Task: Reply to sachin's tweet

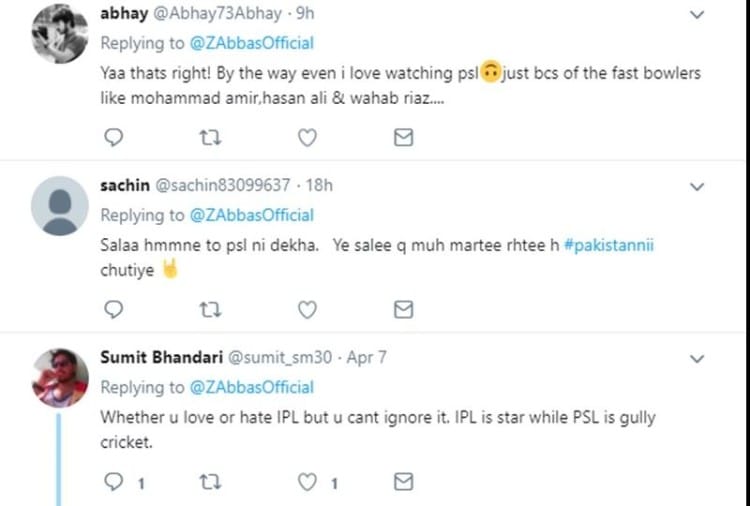Action: (113, 309)
